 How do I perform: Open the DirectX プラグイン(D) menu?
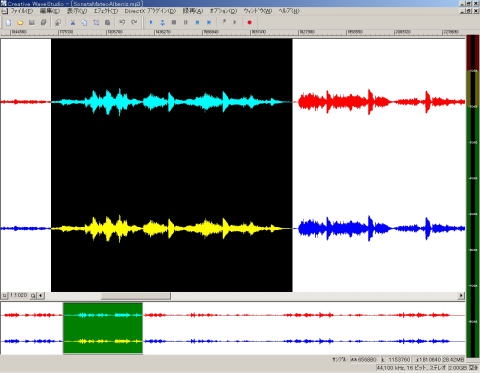150,11
